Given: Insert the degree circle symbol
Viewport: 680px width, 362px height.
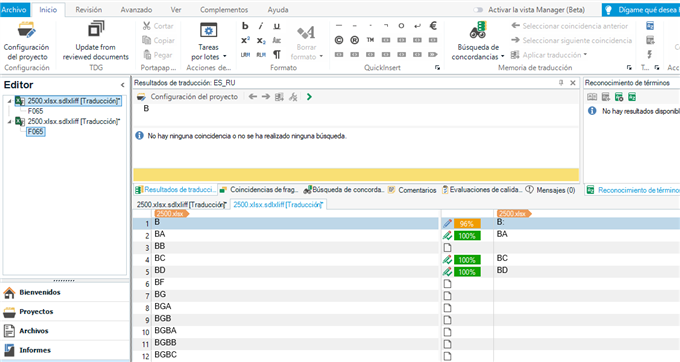Looking at the screenshot, I should point(401,26).
